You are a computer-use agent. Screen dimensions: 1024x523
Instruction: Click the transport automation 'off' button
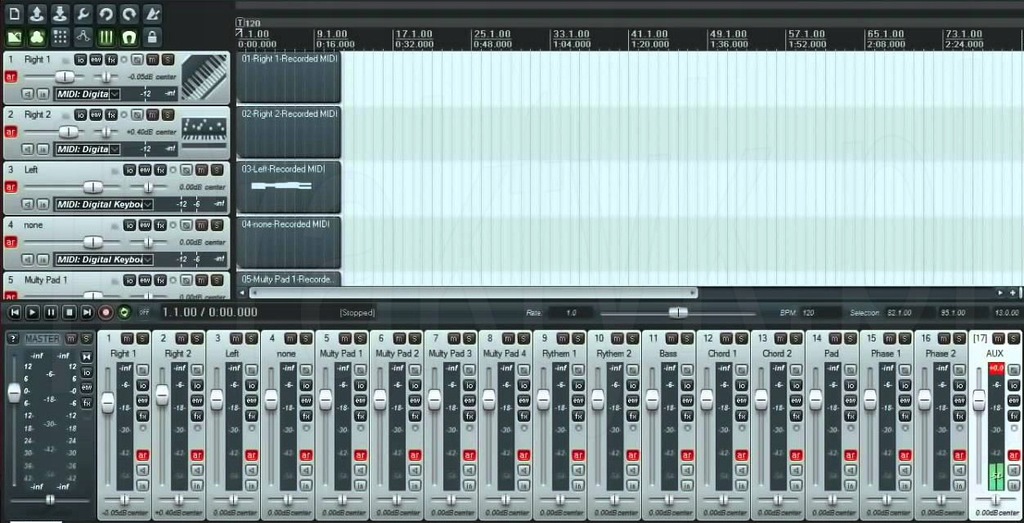coord(144,313)
